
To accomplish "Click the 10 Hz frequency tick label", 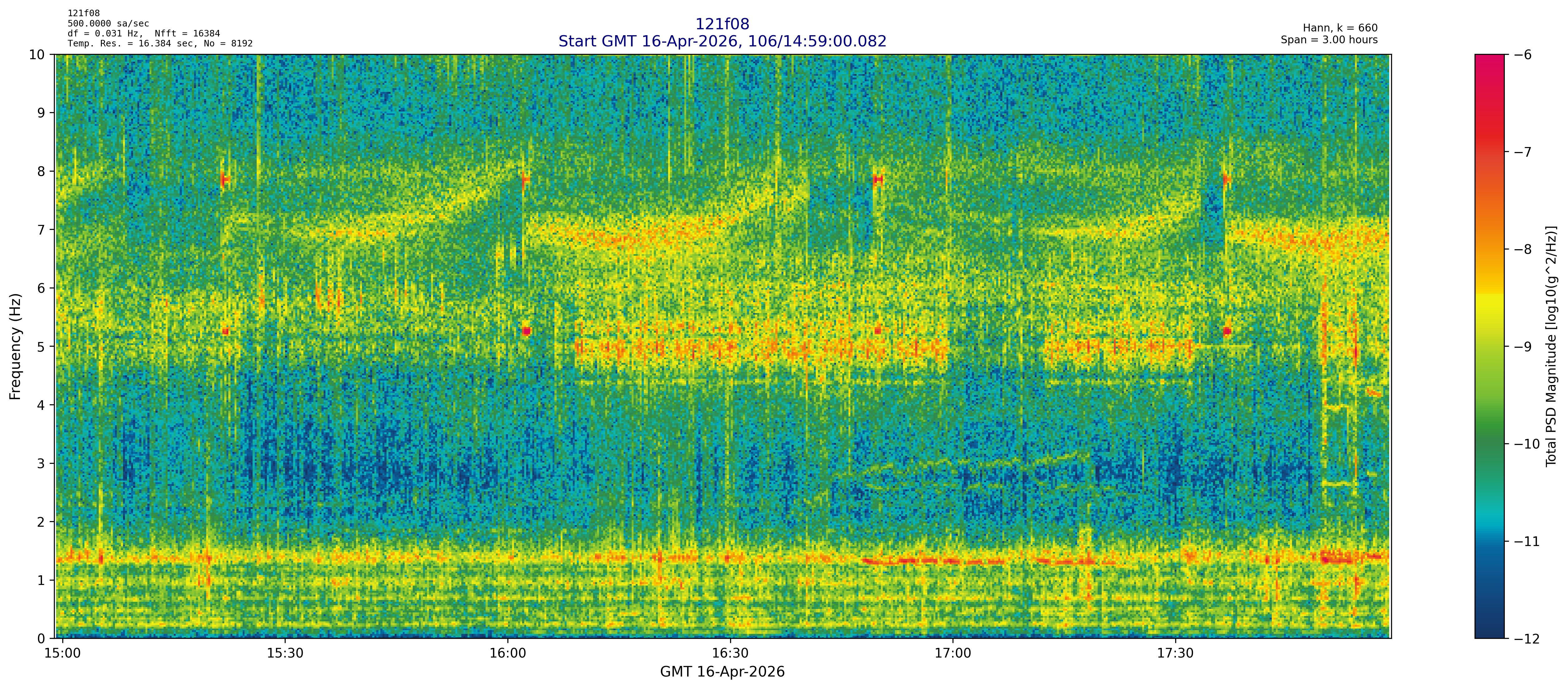I will (x=37, y=55).
